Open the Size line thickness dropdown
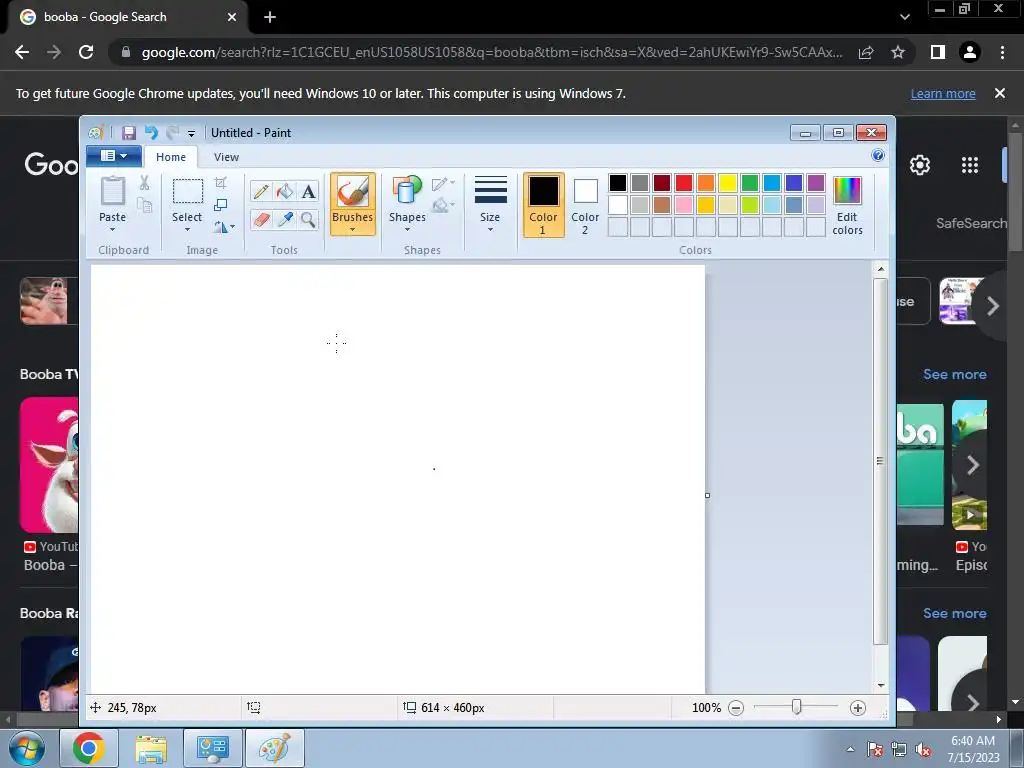The height and width of the screenshot is (768, 1024). click(x=490, y=204)
